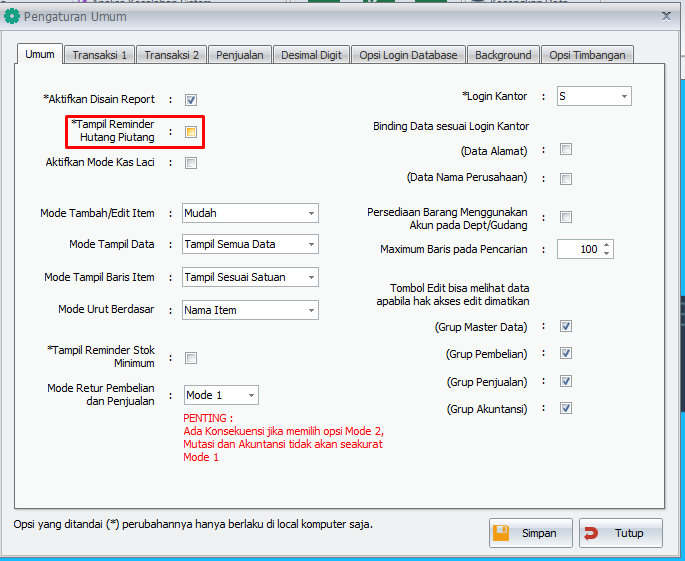Viewport: 685px width, 561px height.
Task: Enable Tampil Reminder Hutang Piutang checkbox
Action: [x=191, y=132]
